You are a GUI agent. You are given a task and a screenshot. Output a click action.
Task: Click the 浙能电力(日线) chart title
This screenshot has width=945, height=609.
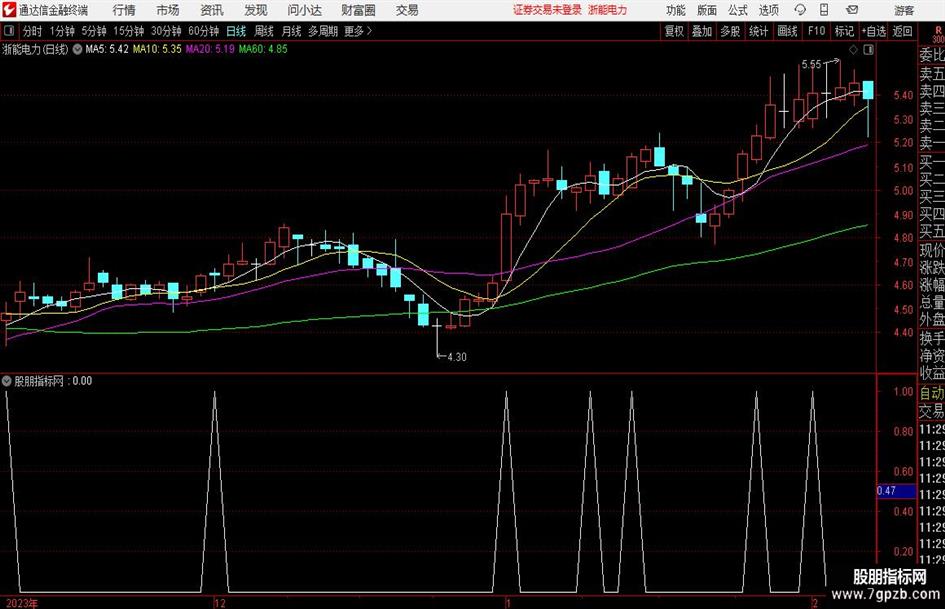tap(35, 49)
